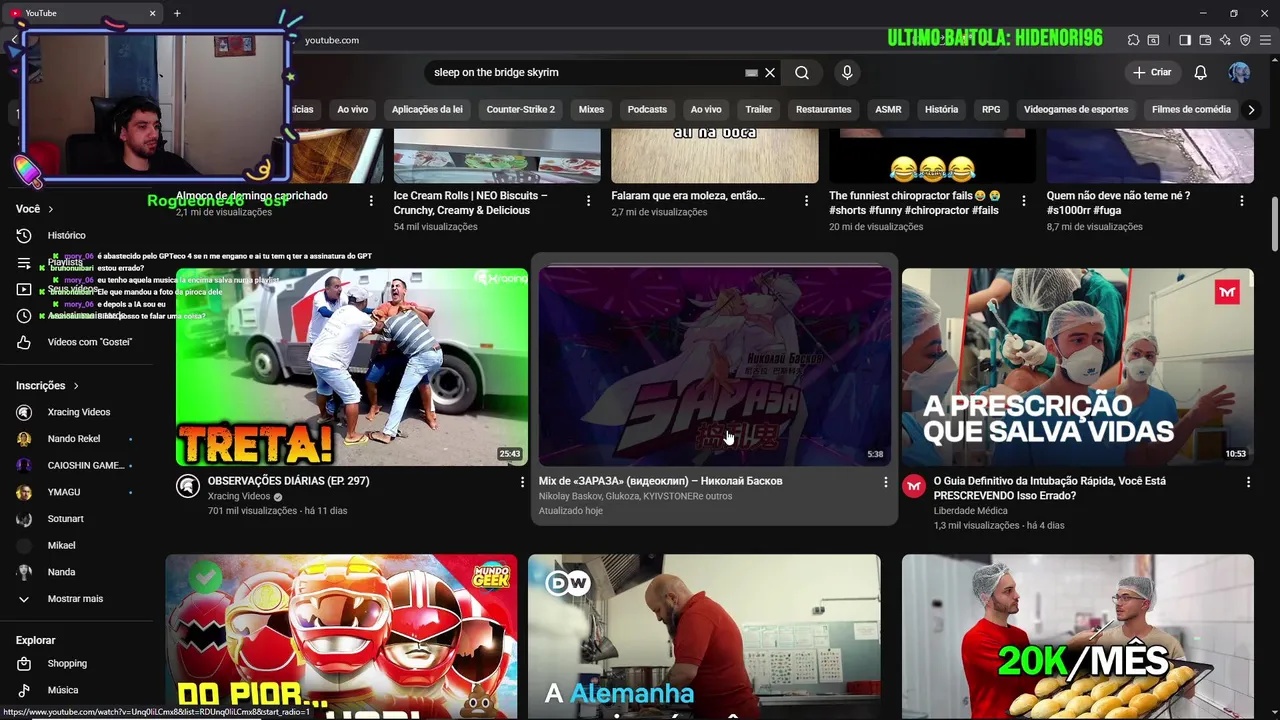Open the CAIOSHIN GAME subscription
The image size is (1280, 720).
(75, 465)
